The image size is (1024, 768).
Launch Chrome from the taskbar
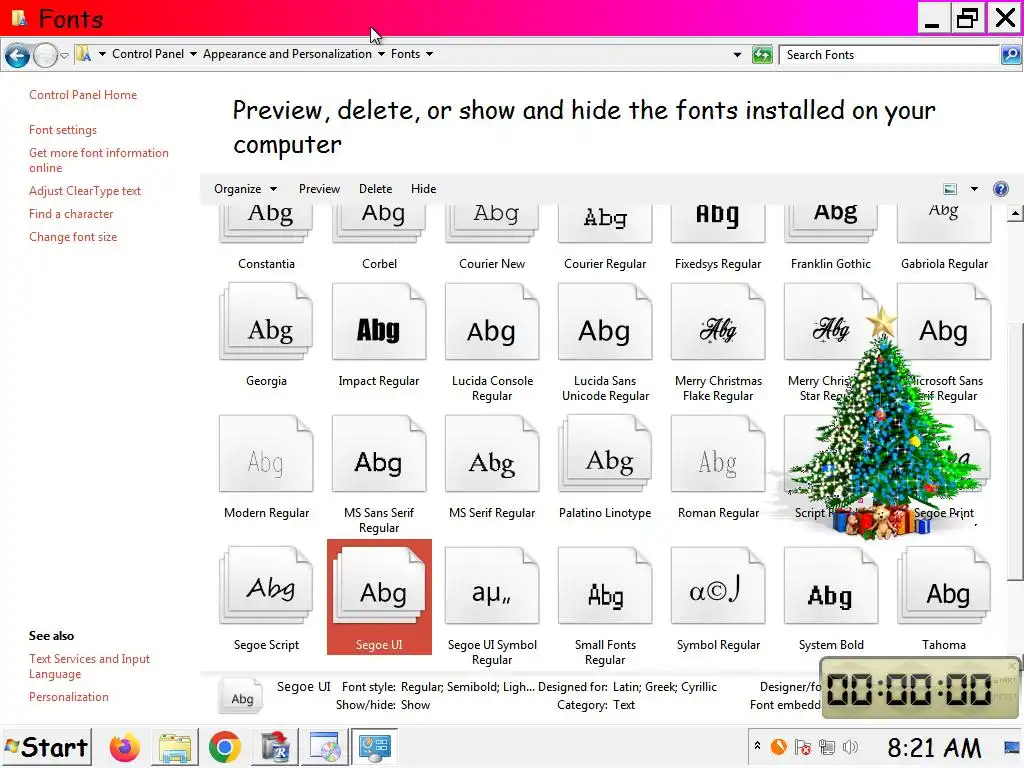[225, 747]
